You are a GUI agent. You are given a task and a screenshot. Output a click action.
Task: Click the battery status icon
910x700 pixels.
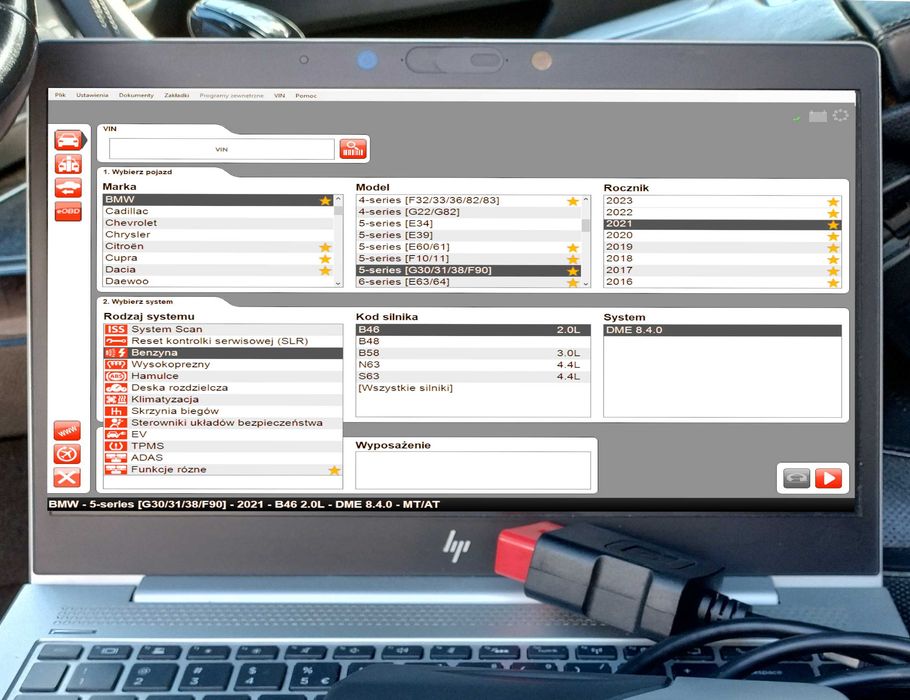818,116
